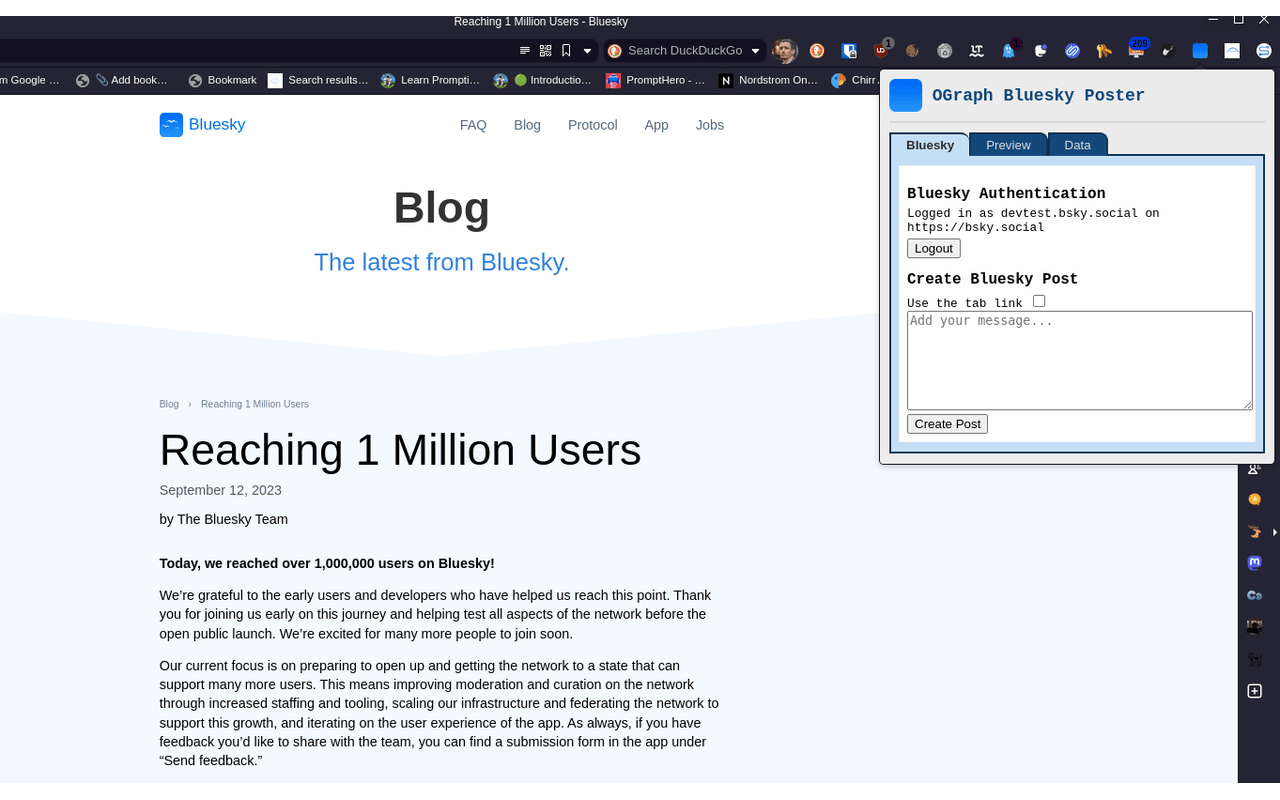Open the FAQ navigation link
The width and height of the screenshot is (1280, 800).
tap(473, 125)
